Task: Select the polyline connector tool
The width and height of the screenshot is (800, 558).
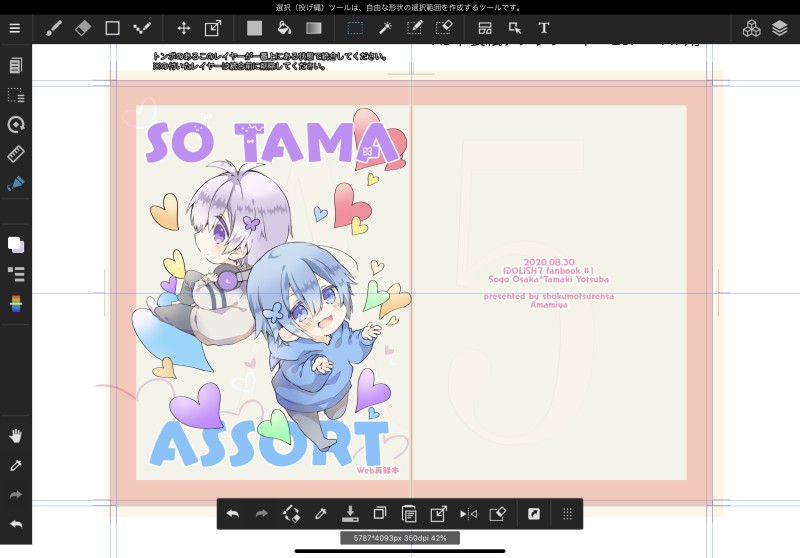Action: click(x=142, y=28)
